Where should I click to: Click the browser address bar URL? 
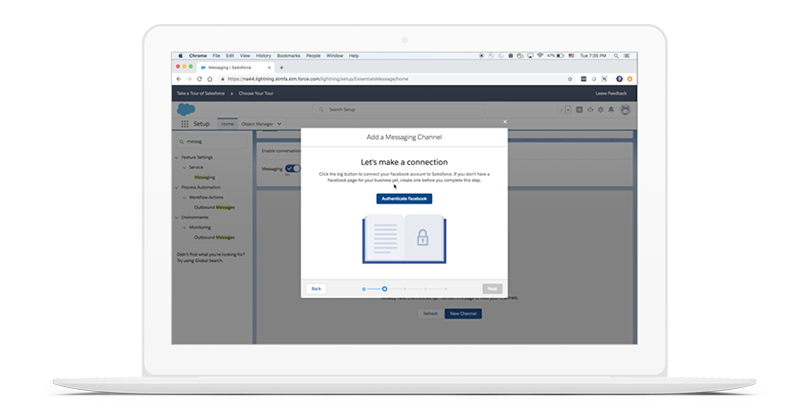pyautogui.click(x=318, y=79)
